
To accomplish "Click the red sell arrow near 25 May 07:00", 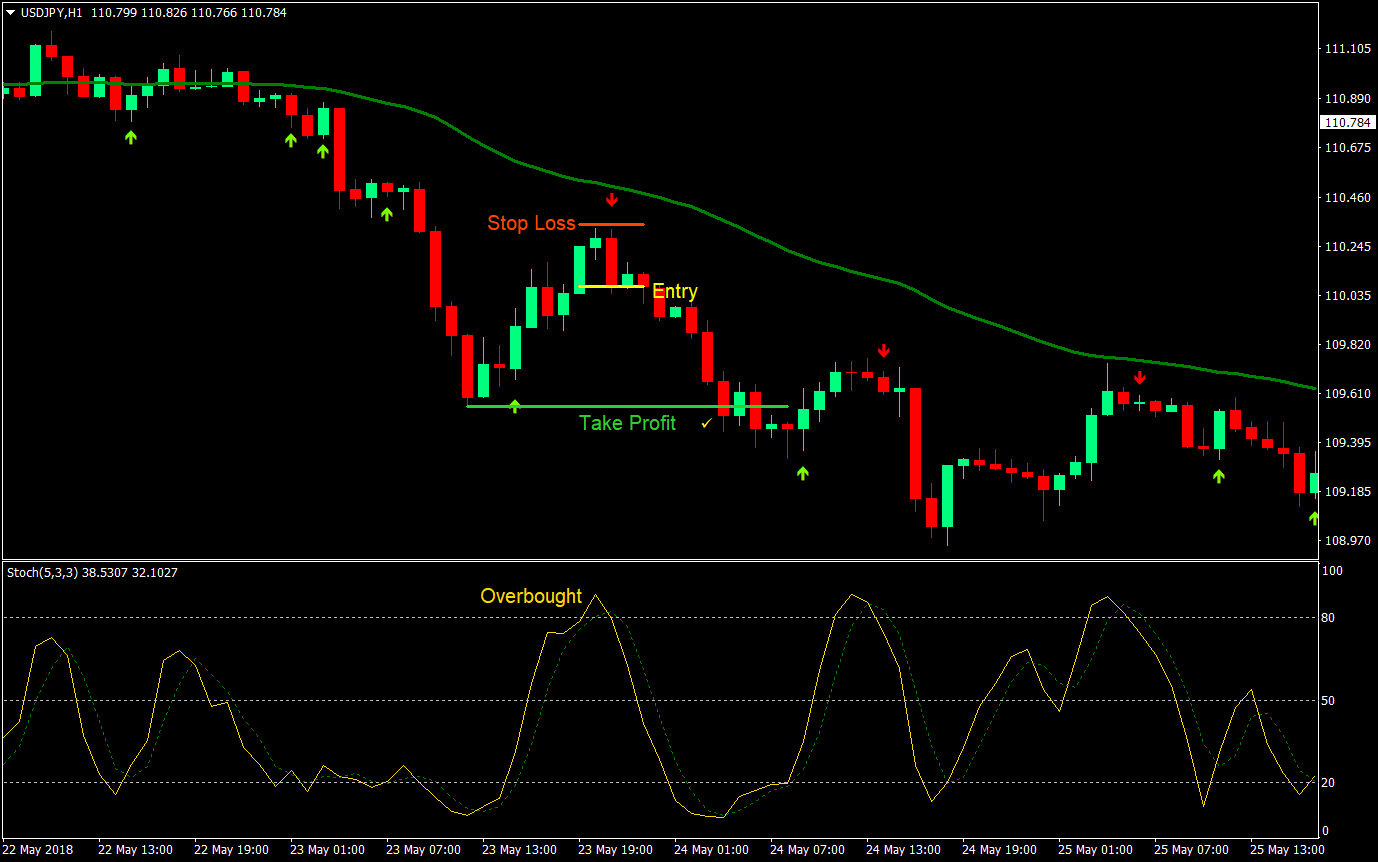I will click(1140, 377).
